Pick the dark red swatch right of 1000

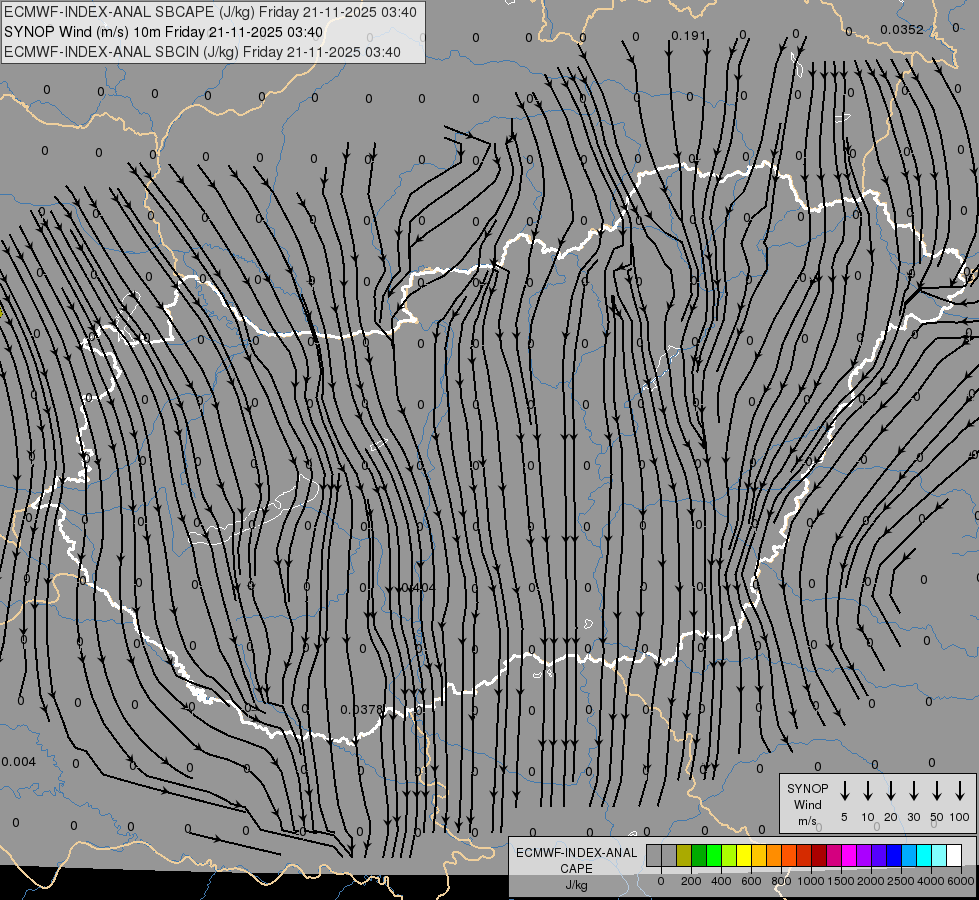(819, 855)
